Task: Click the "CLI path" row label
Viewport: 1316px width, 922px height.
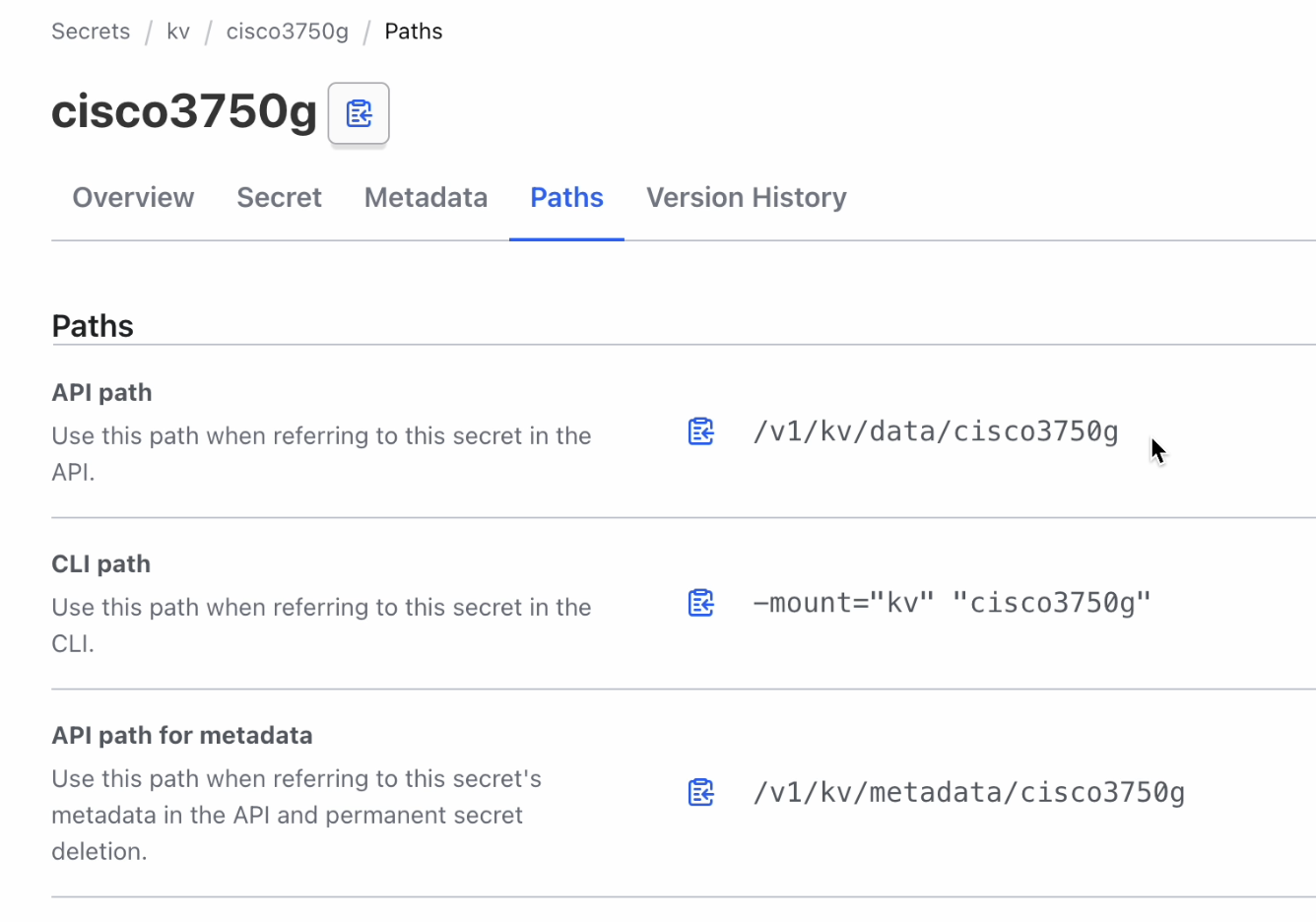Action: 101,564
